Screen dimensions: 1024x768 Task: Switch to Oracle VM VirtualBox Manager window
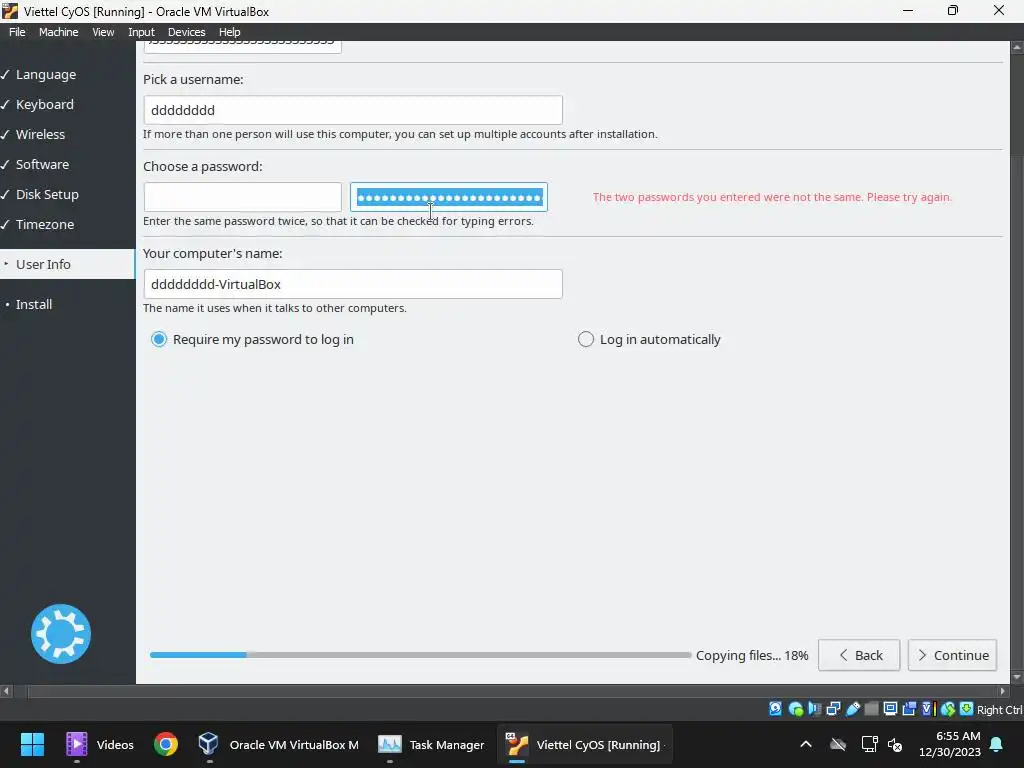[278, 744]
